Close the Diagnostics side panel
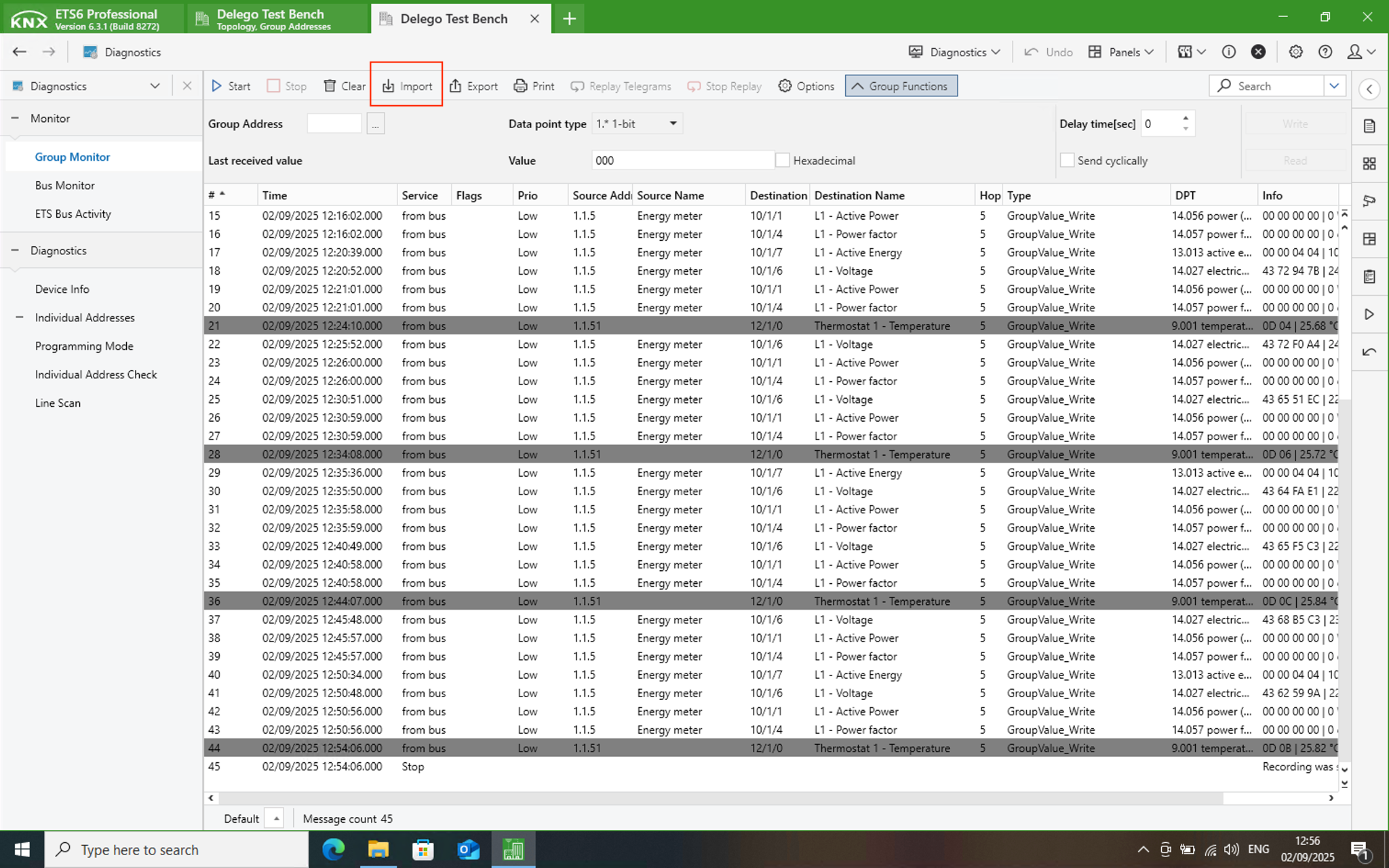The image size is (1389, 868). click(x=187, y=86)
